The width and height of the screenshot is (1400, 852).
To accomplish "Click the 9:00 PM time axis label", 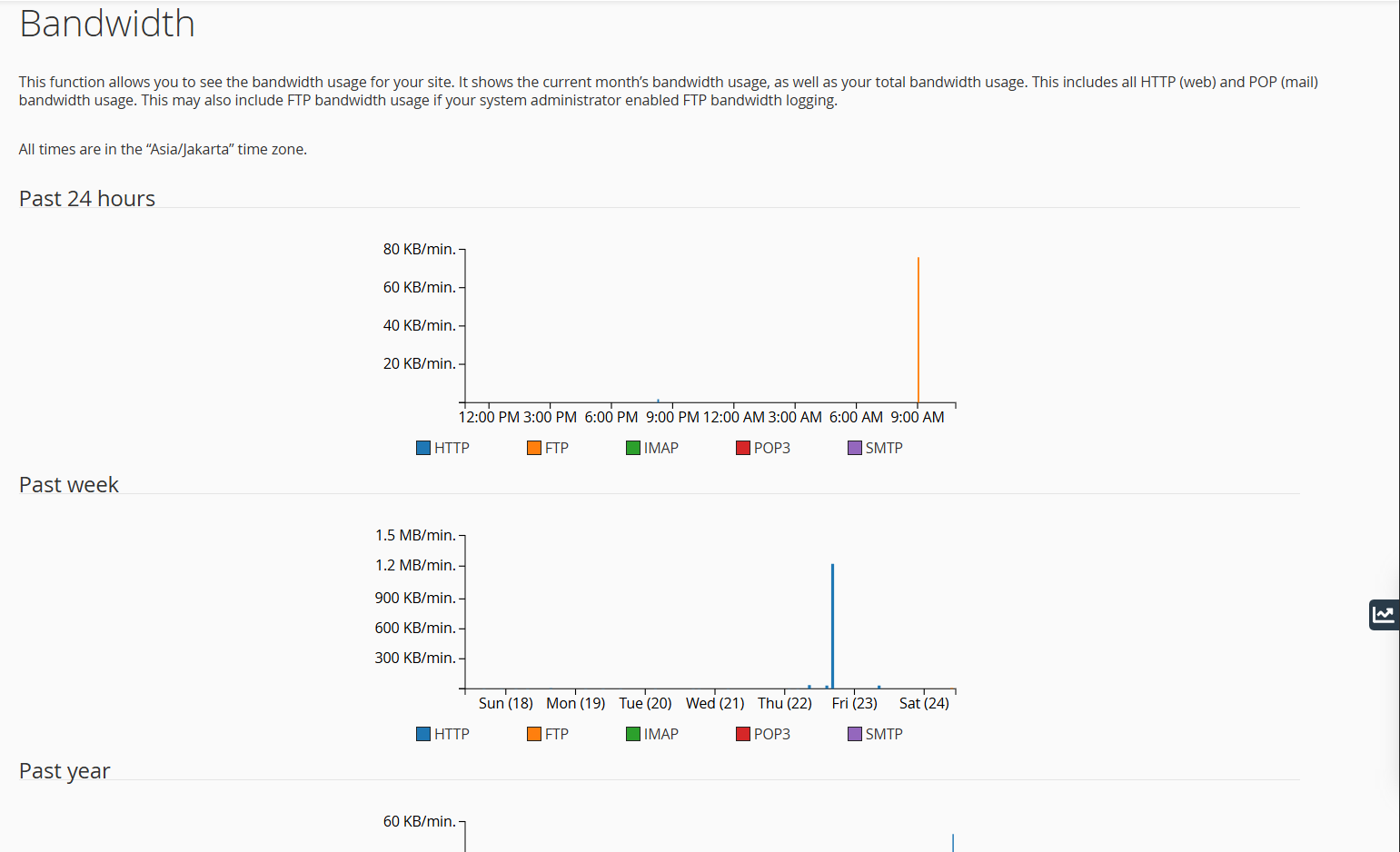I will [672, 417].
